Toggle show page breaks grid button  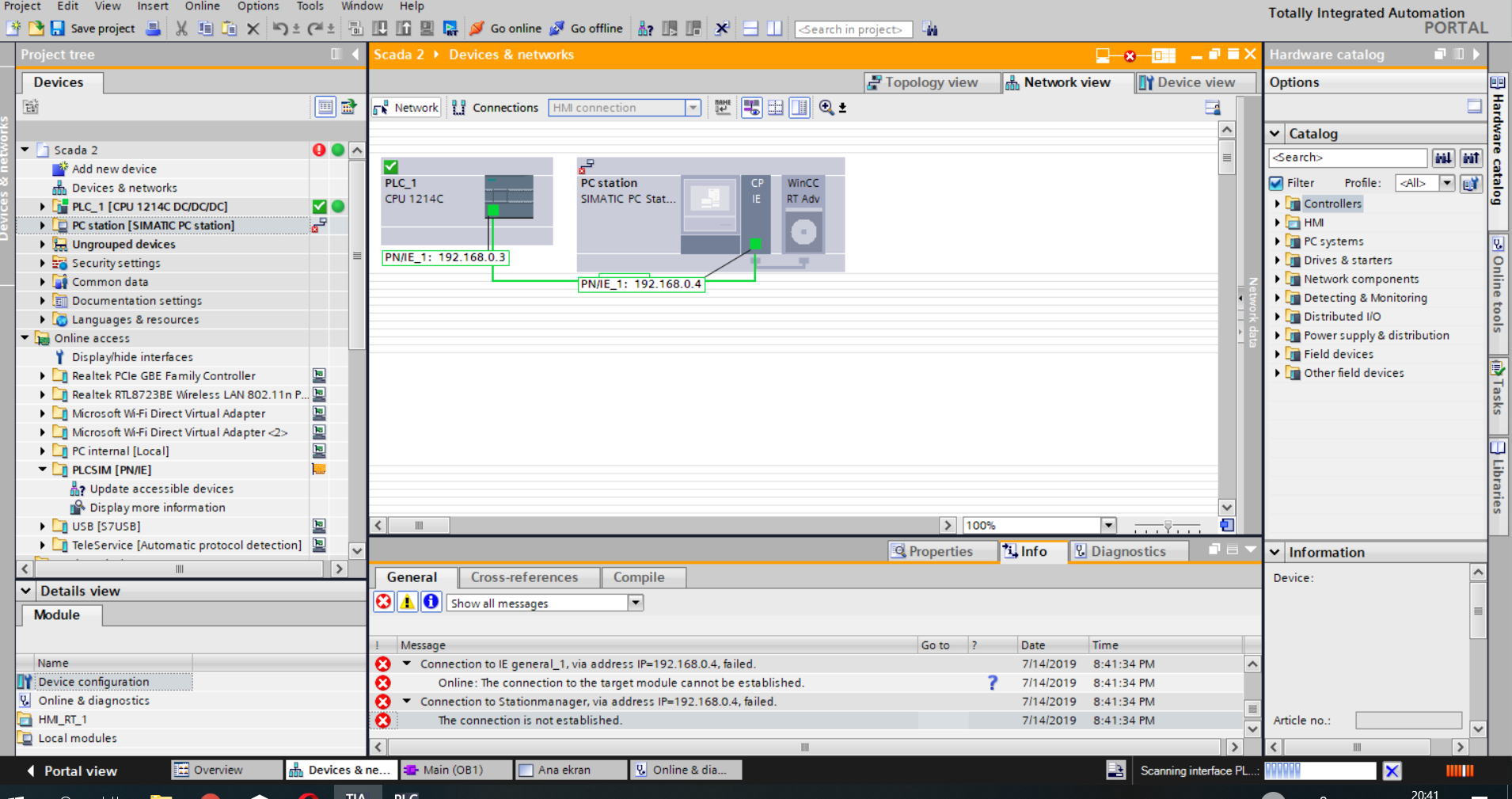(x=776, y=107)
